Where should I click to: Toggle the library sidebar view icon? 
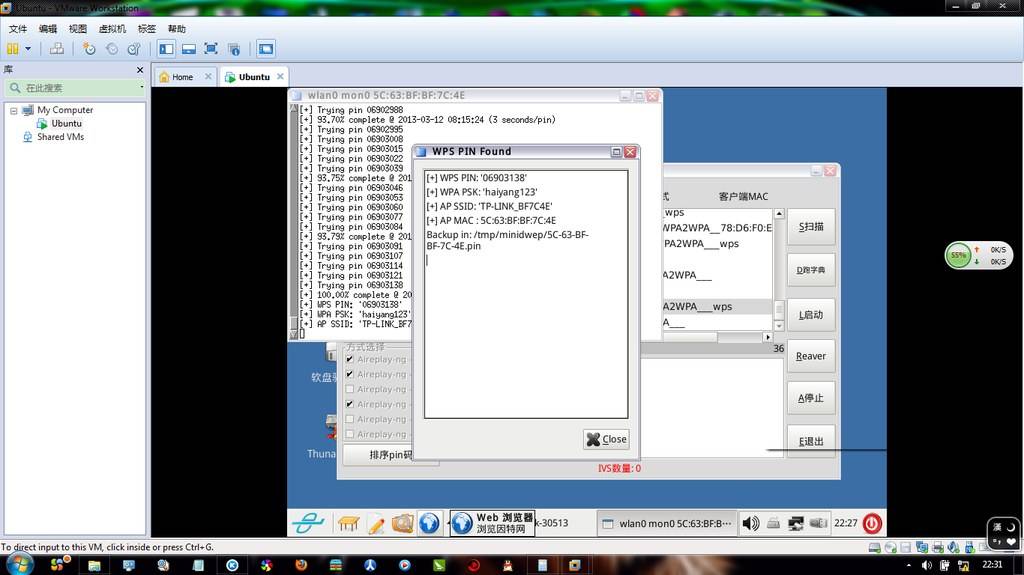point(167,48)
